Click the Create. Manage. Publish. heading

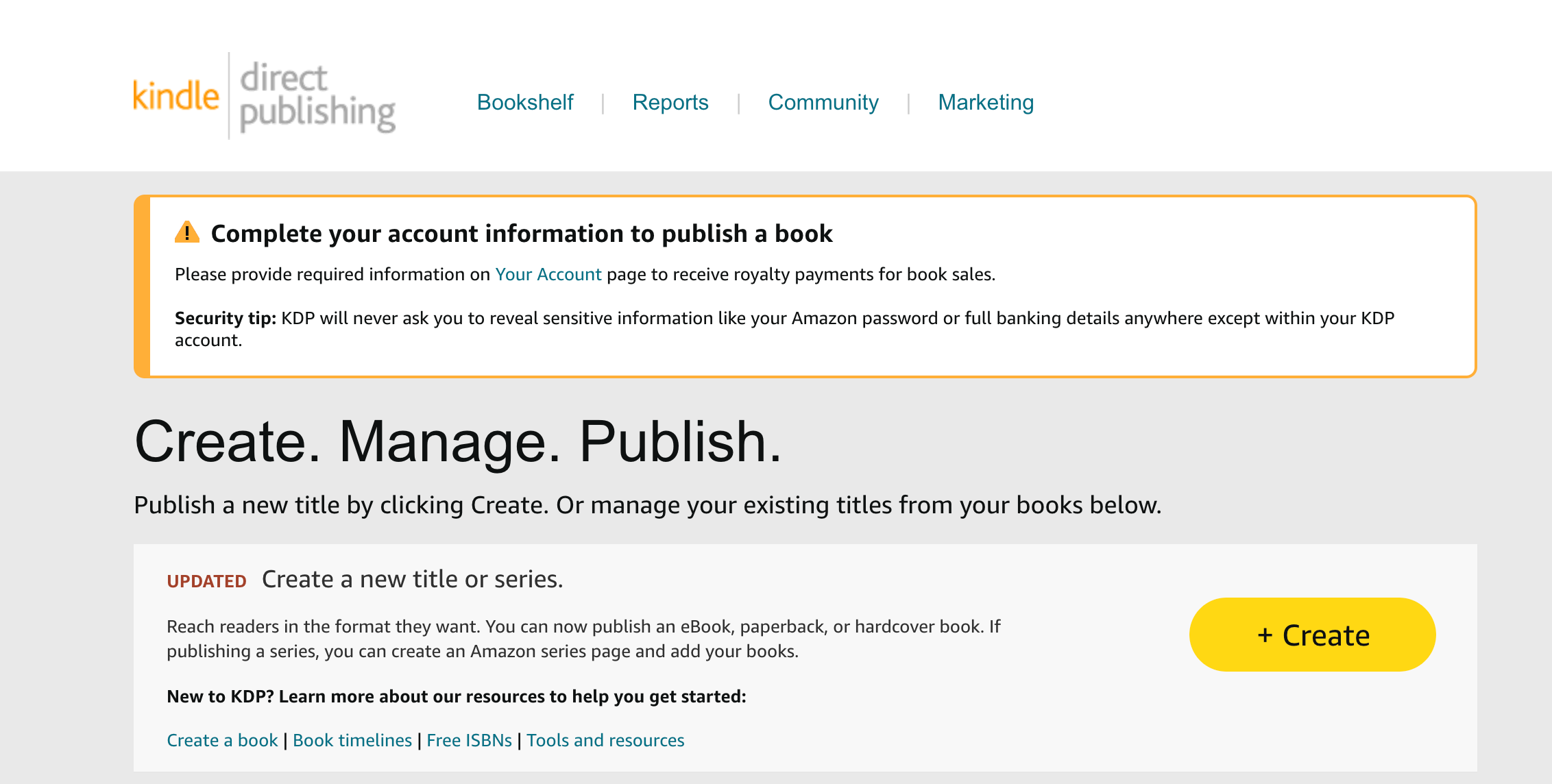click(458, 442)
